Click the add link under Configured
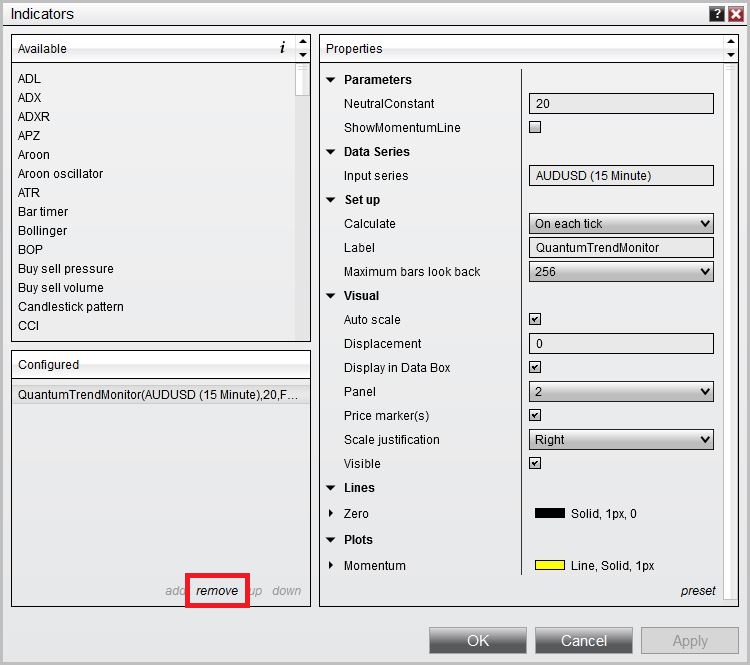Image resolution: width=750 pixels, height=665 pixels. click(x=175, y=590)
